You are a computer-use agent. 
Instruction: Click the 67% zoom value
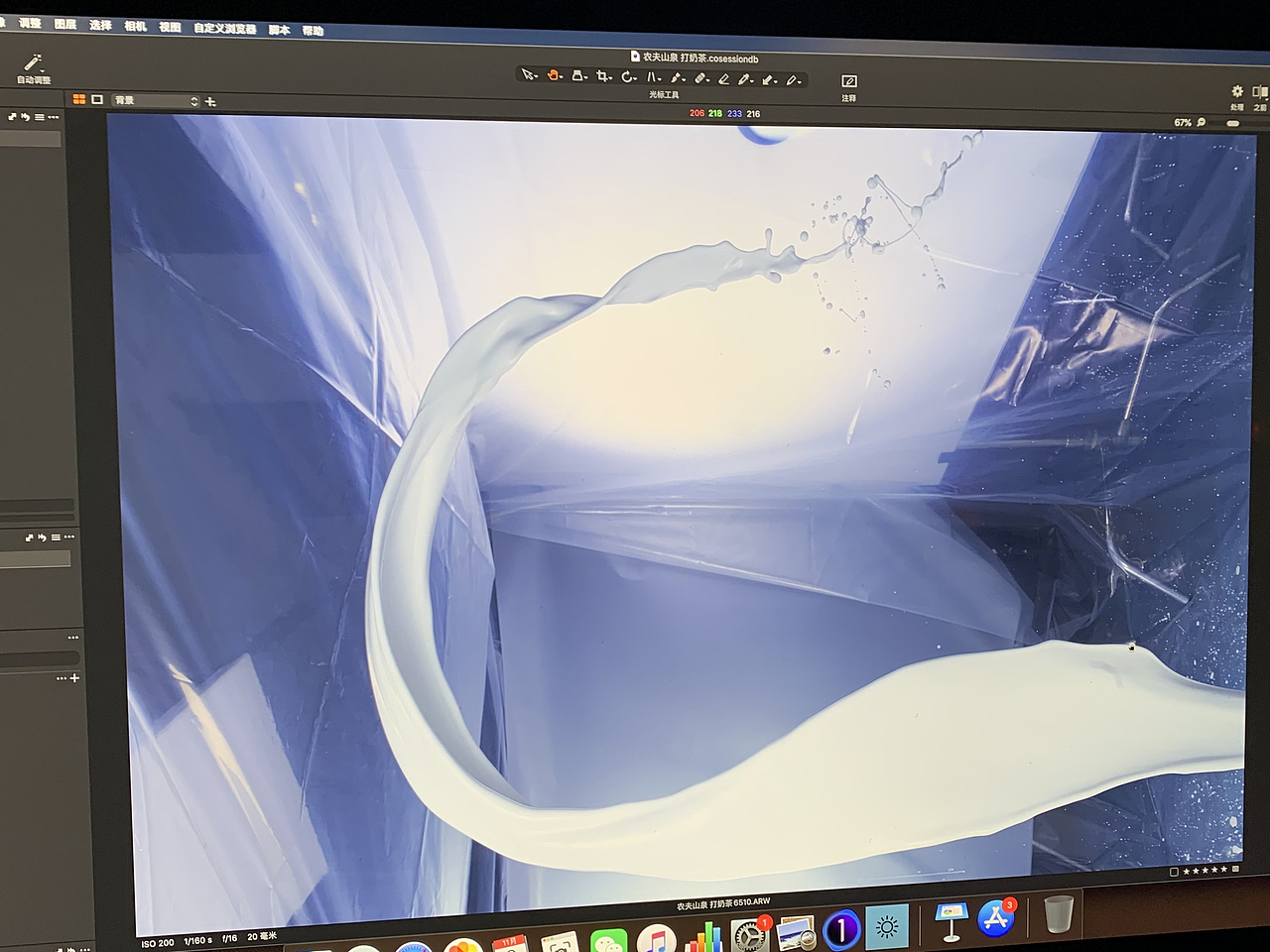[1183, 122]
